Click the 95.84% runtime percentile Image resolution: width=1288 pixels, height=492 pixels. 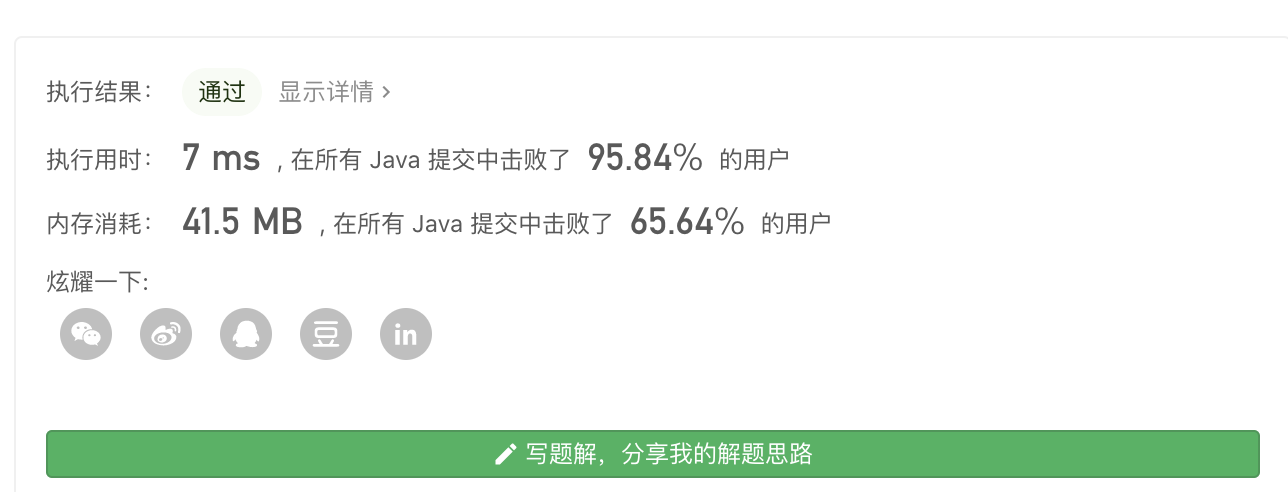[x=645, y=158]
